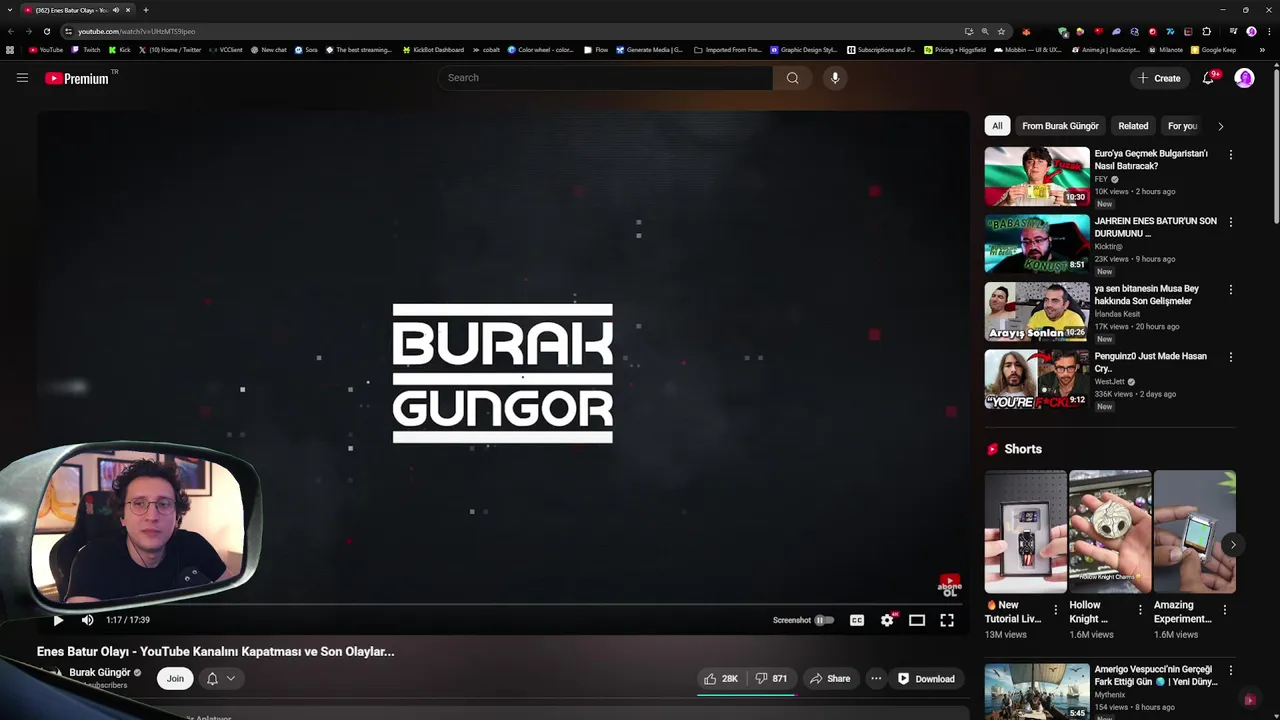Image resolution: width=1280 pixels, height=720 pixels.
Task: Play the video
Action: tap(58, 620)
